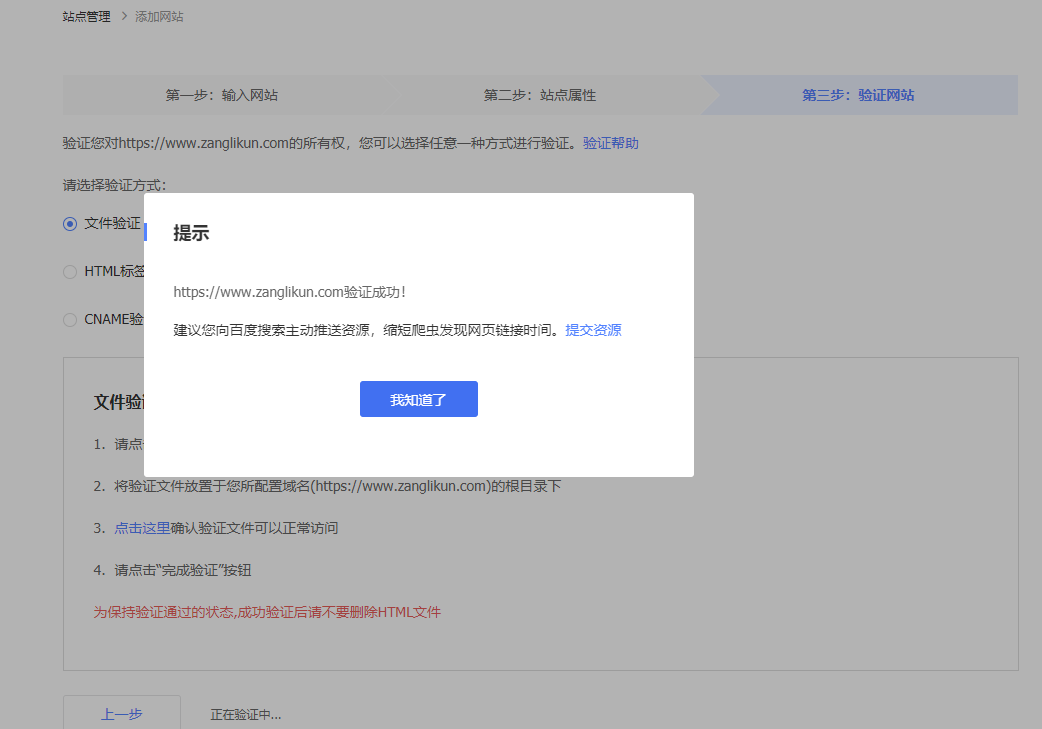
Task: Click the 正在验证中 status text
Action: point(245,715)
